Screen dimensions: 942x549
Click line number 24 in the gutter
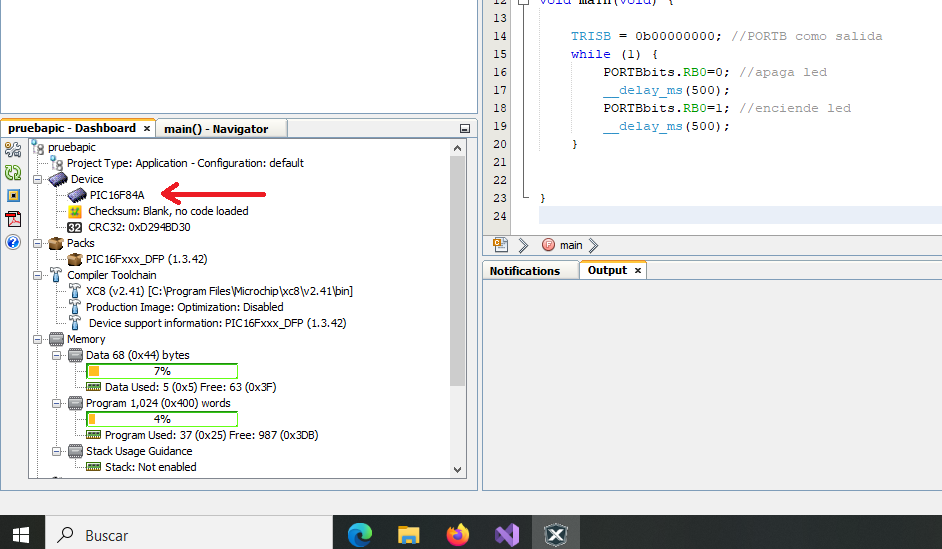[500, 216]
